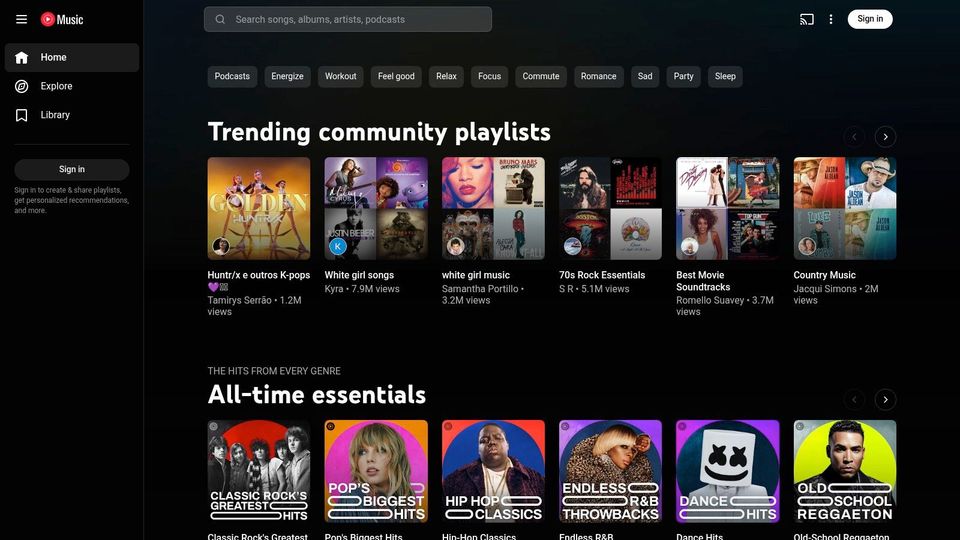Click the YouTube Music logo

[62, 20]
